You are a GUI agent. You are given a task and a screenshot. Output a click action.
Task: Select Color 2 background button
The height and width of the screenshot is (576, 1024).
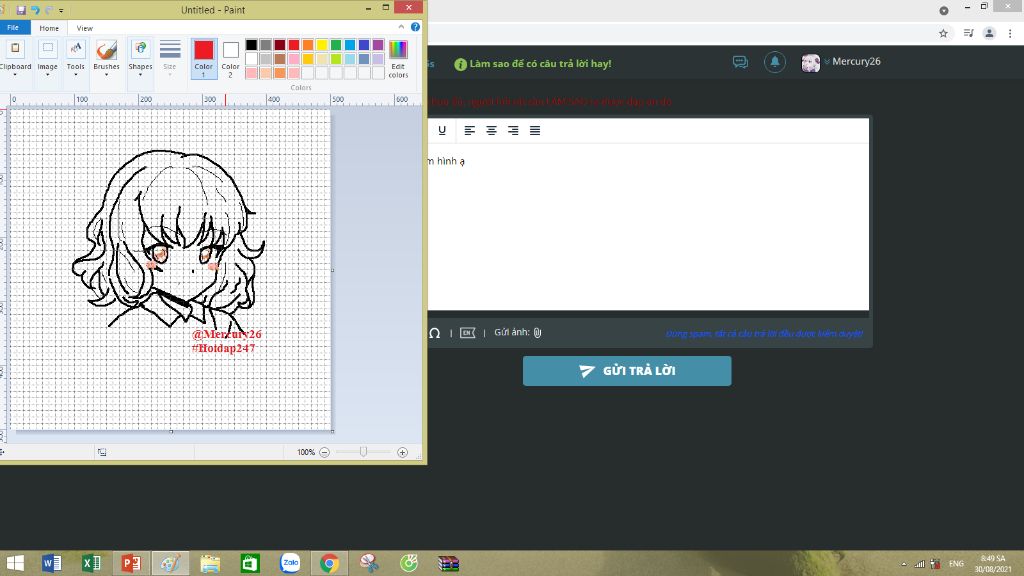(x=231, y=58)
